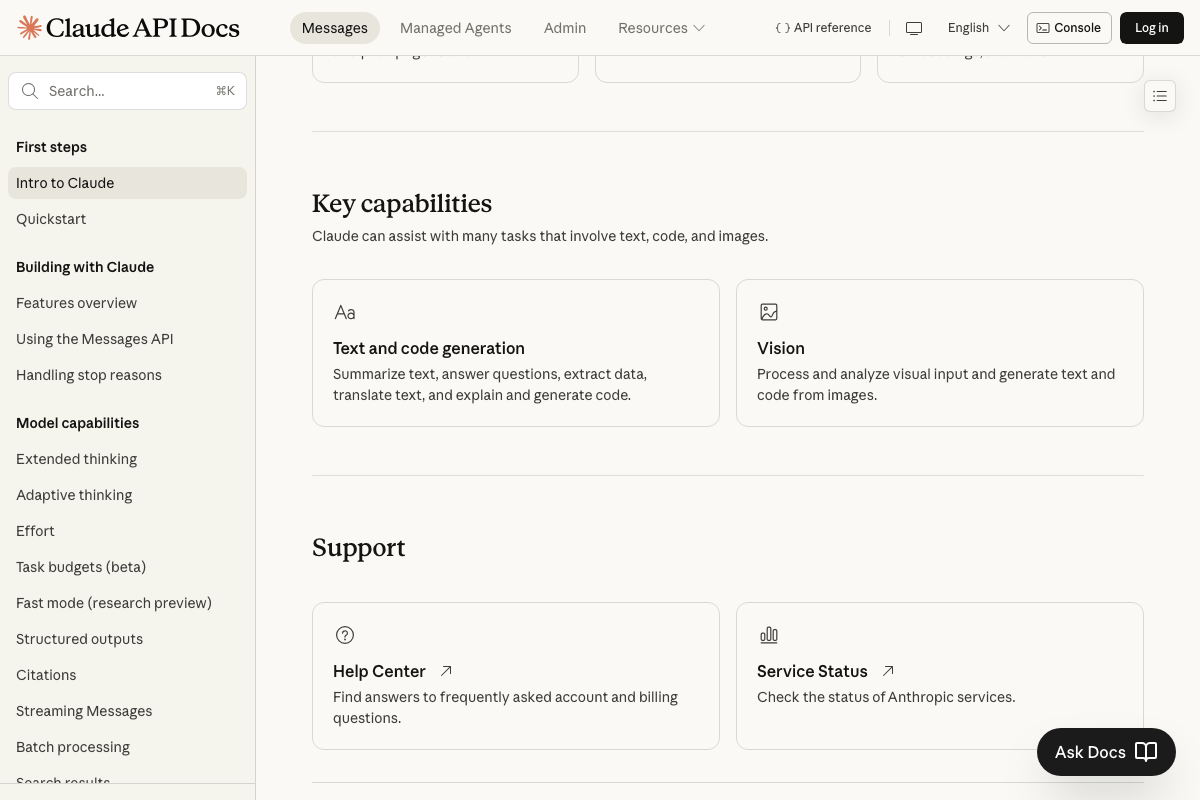This screenshot has width=1200, height=800.
Task: Click the Help Center external arrow icon
Action: pos(447,671)
